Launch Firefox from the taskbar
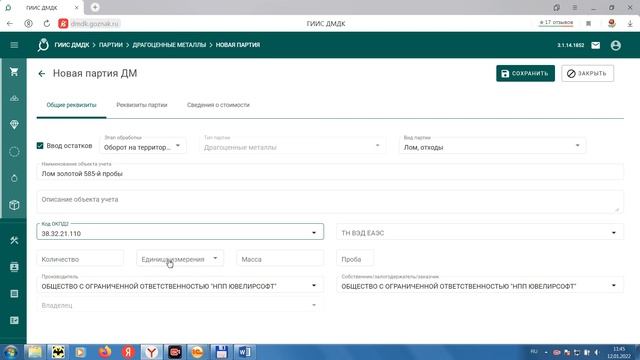Image resolution: width=640 pixels, height=360 pixels. click(x=105, y=352)
